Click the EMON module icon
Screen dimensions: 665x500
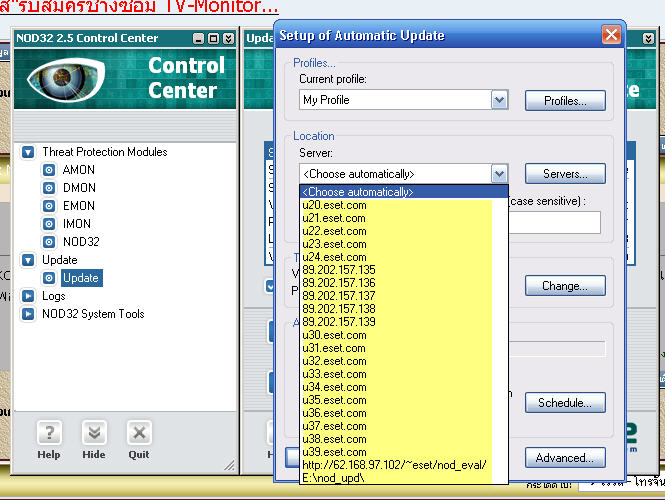point(49,206)
